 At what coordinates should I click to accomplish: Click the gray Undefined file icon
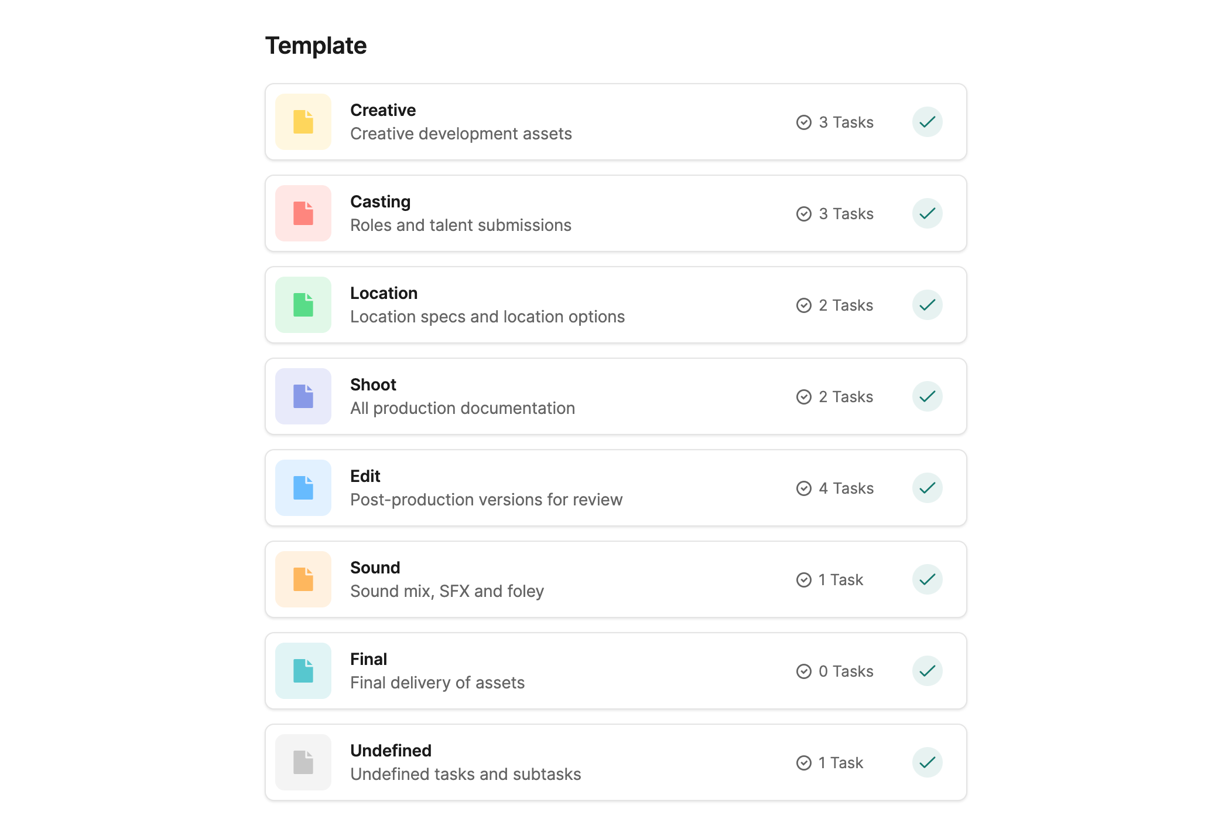tap(303, 762)
